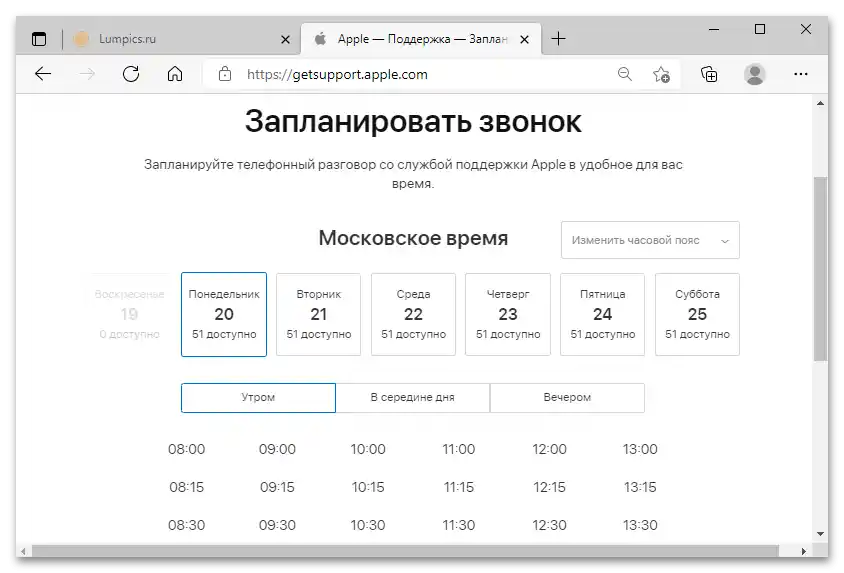
Task: Pick the 12:30 time slot
Action: pyautogui.click(x=549, y=525)
